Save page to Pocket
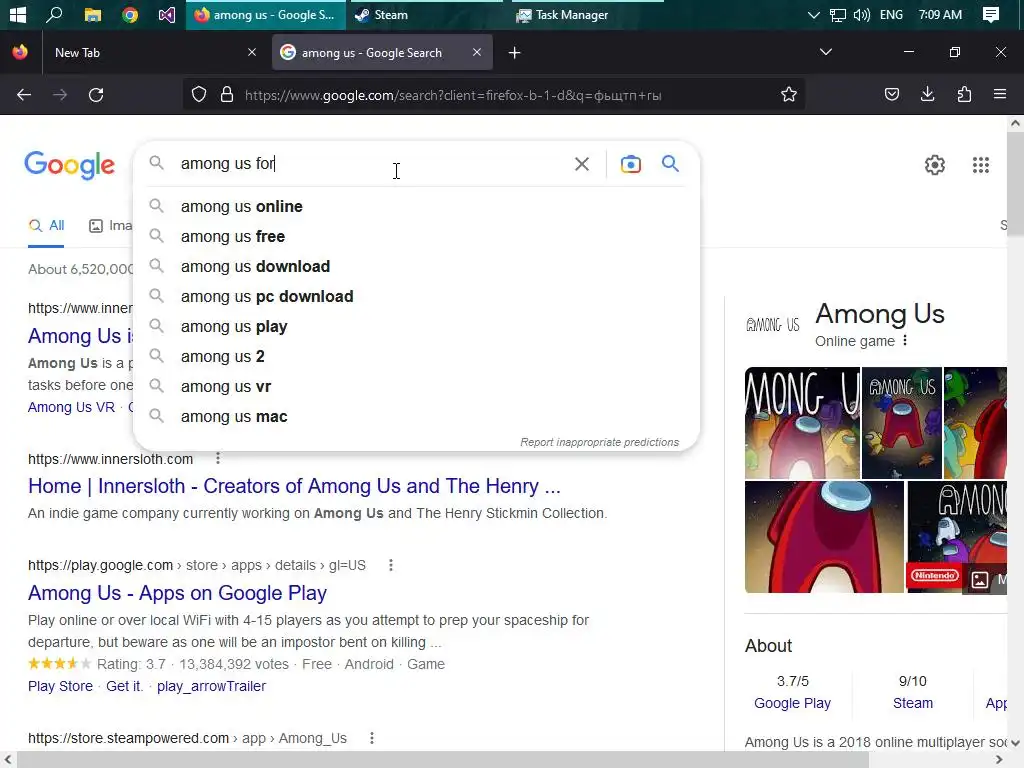The height and width of the screenshot is (768, 1024). tap(891, 95)
